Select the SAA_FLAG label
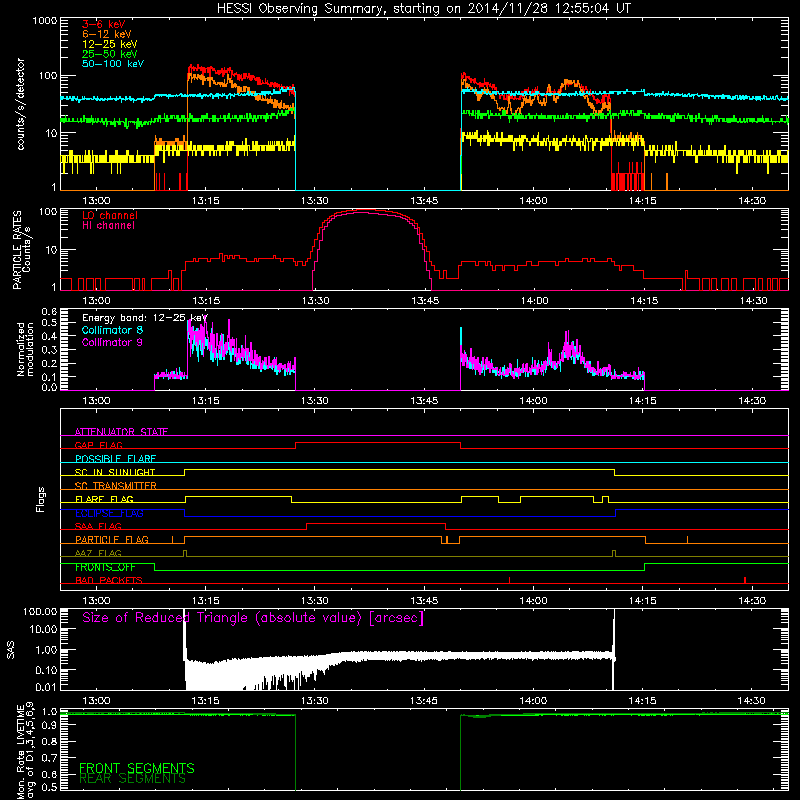 point(98,526)
